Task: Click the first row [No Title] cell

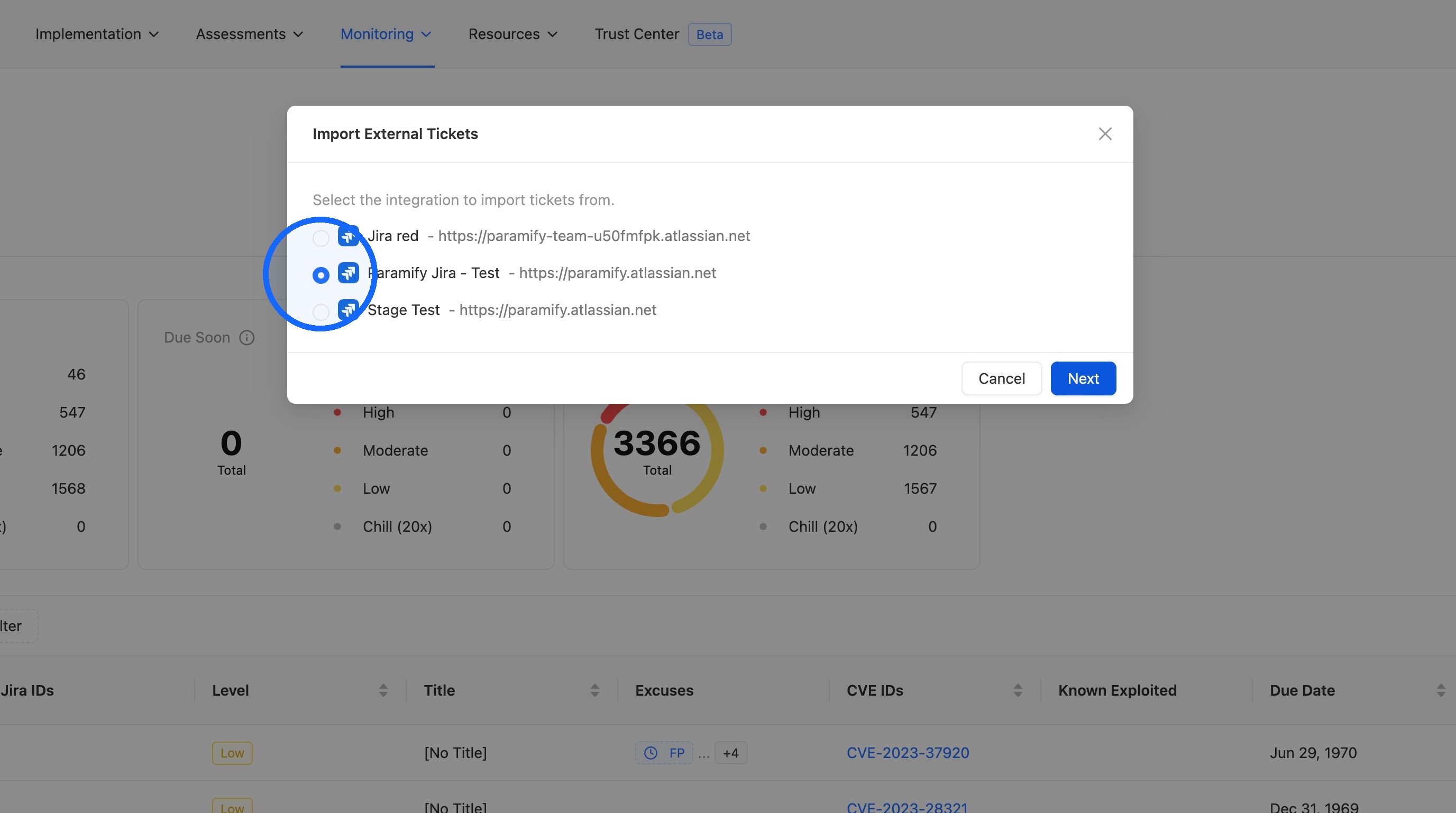Action: pyautogui.click(x=455, y=753)
